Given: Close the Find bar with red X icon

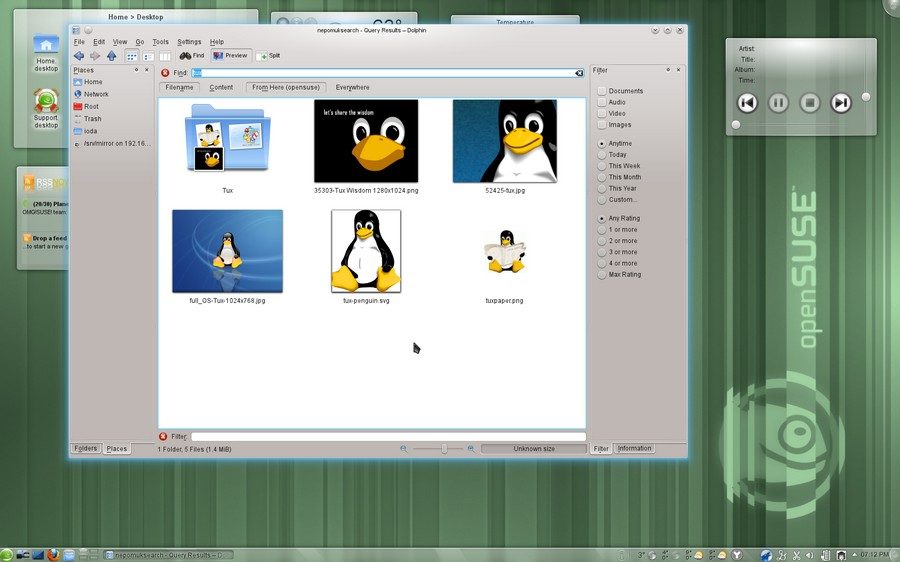Looking at the screenshot, I should 165,73.
